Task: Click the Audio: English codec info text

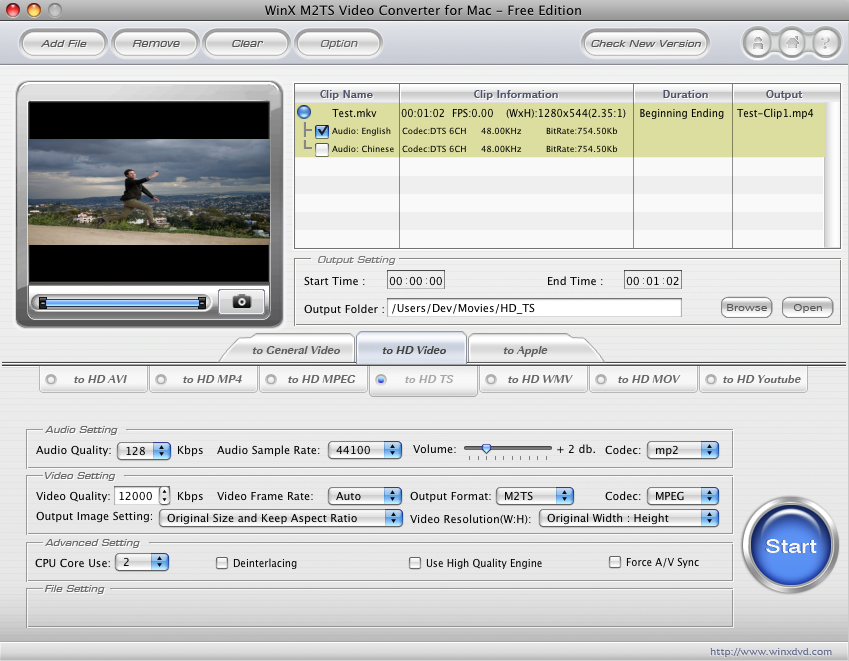Action: pos(510,131)
